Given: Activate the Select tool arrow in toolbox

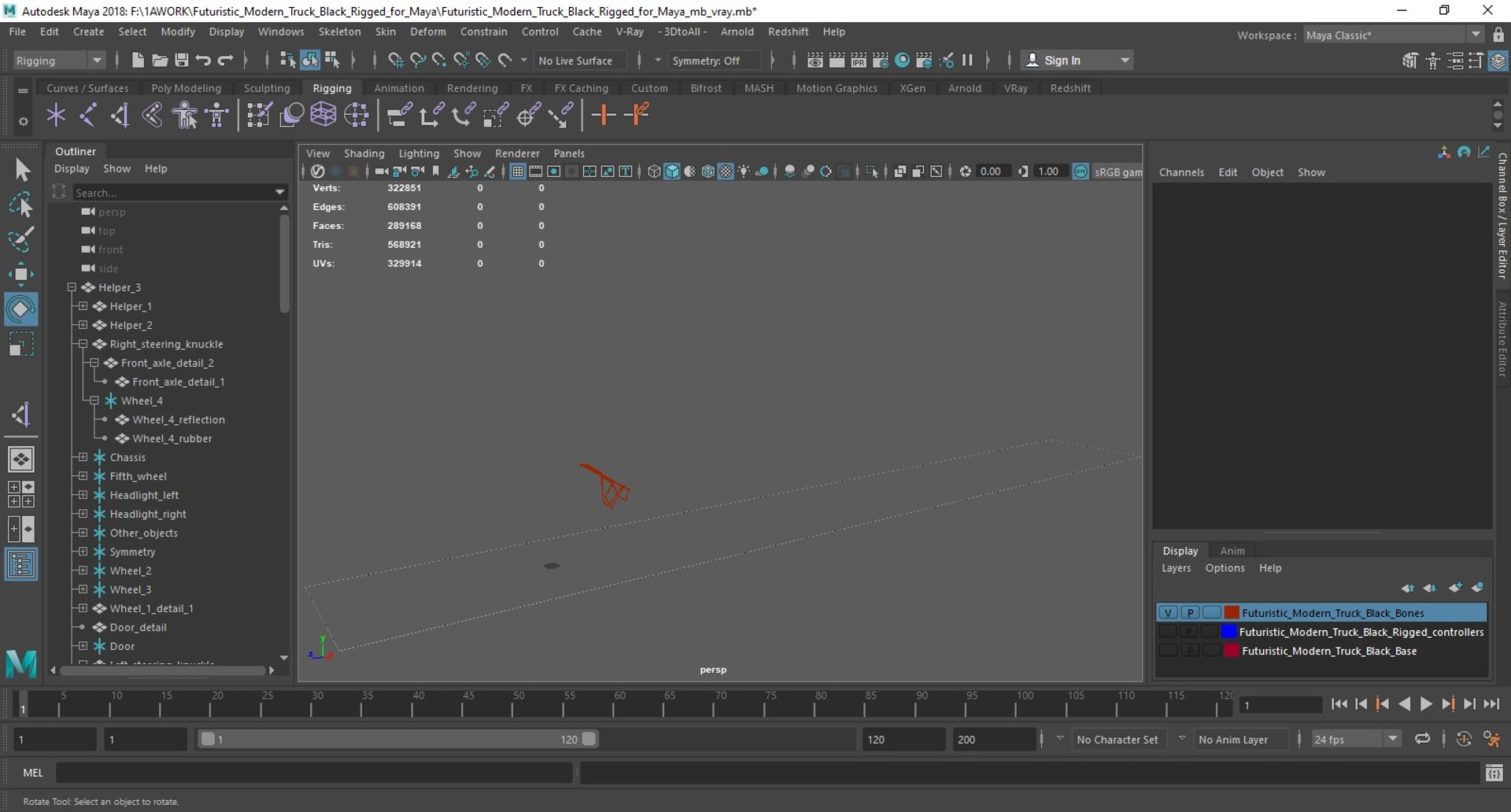Looking at the screenshot, I should click(21, 170).
